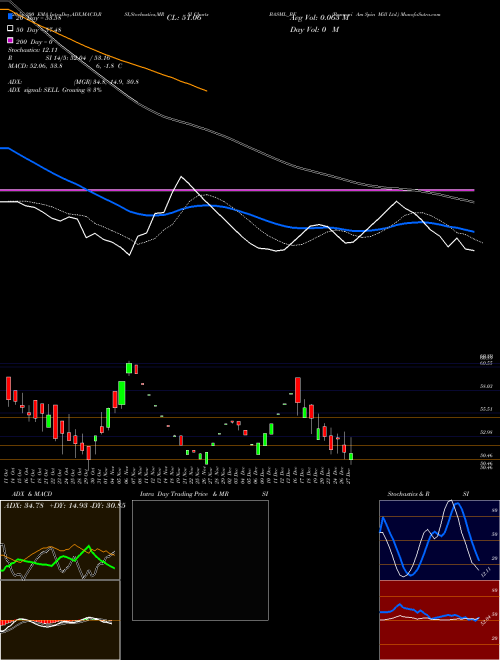Image resolution: width=500 pixels, height=660 pixels.
Task: Select the 'Day Vol: 0 M' text
Action: coord(314,29)
